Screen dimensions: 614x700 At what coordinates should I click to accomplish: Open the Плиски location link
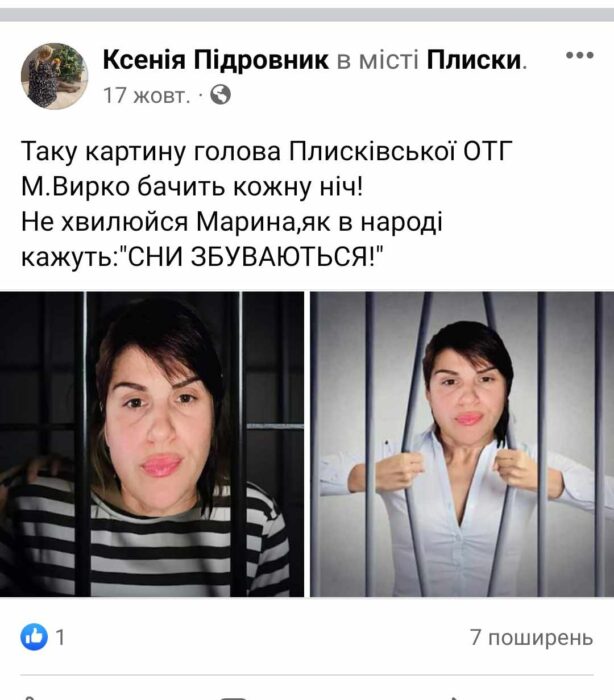point(474,60)
